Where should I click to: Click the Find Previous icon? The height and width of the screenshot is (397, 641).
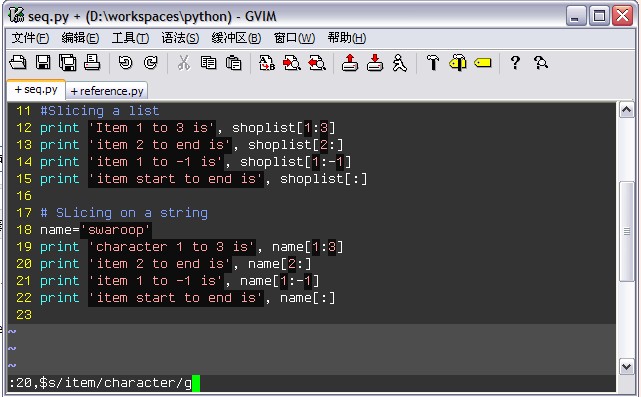[x=317, y=63]
